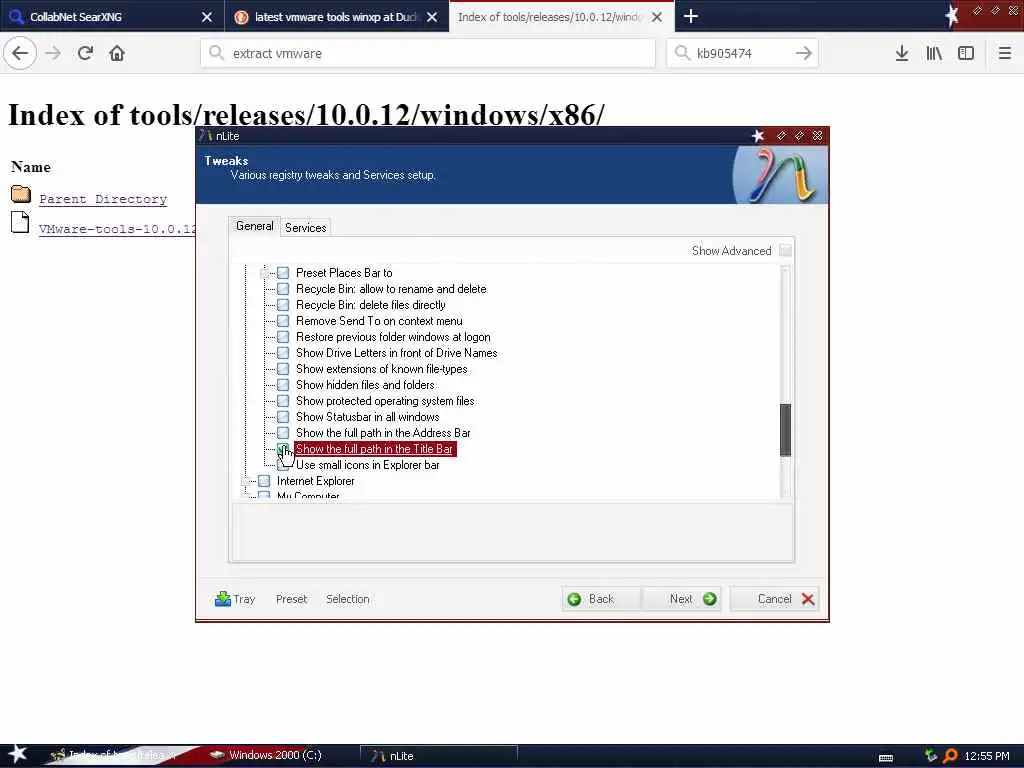
Task: Open the Selection menu in nLite
Action: pyautogui.click(x=347, y=599)
